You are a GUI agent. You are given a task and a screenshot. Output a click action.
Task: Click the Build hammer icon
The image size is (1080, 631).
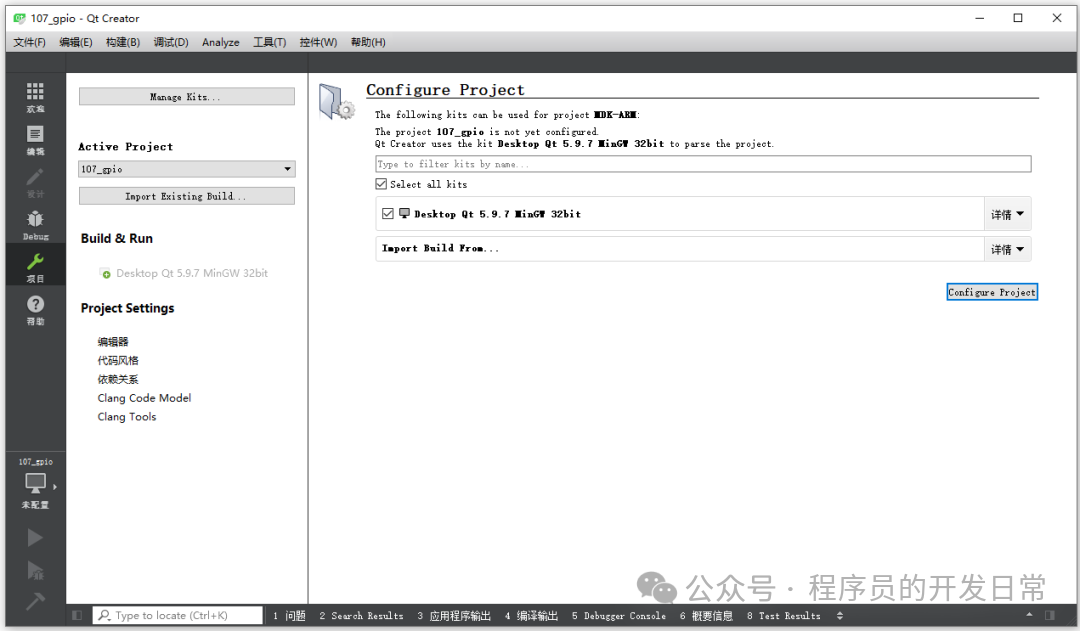[34, 601]
